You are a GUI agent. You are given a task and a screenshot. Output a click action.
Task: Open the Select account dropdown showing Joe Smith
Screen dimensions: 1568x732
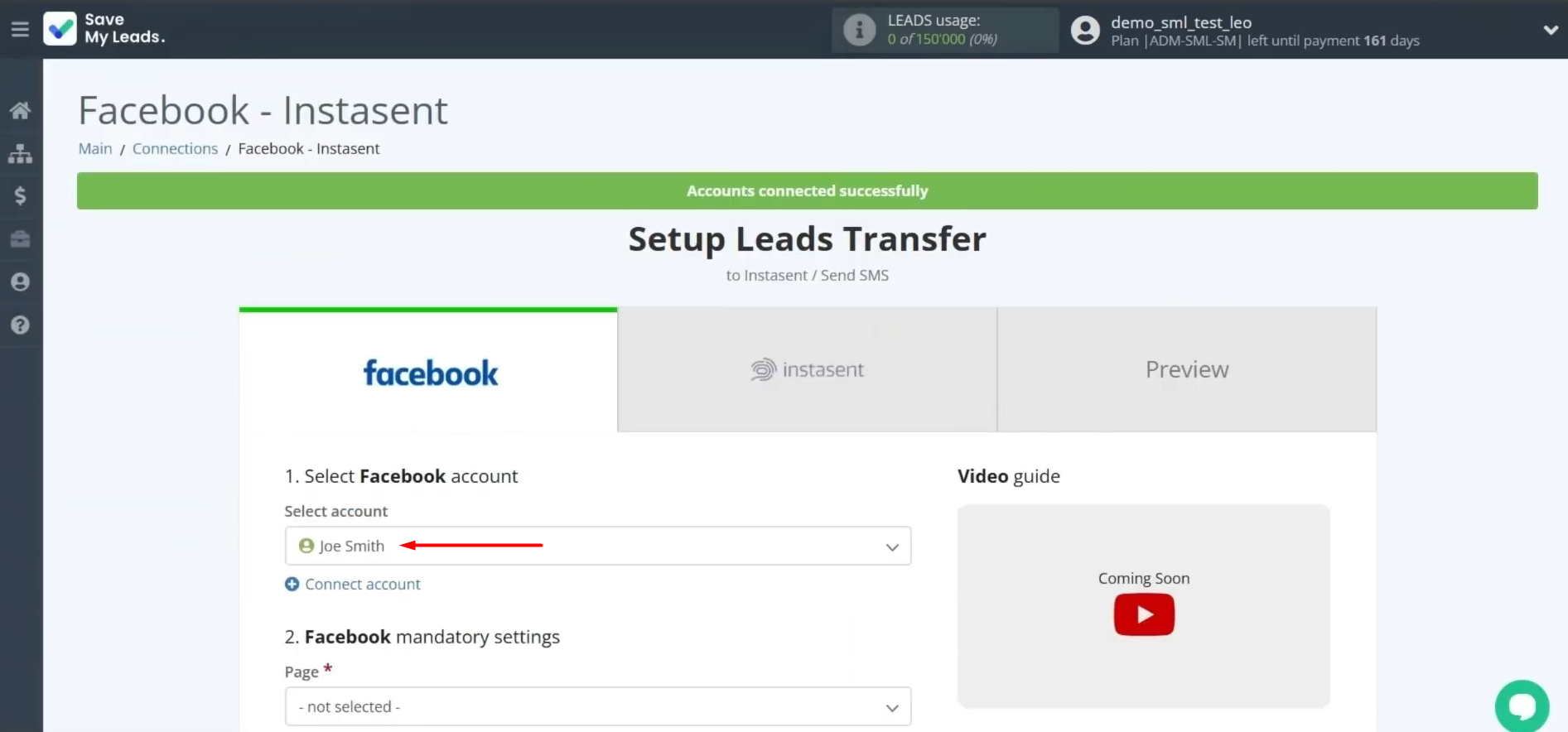point(598,546)
